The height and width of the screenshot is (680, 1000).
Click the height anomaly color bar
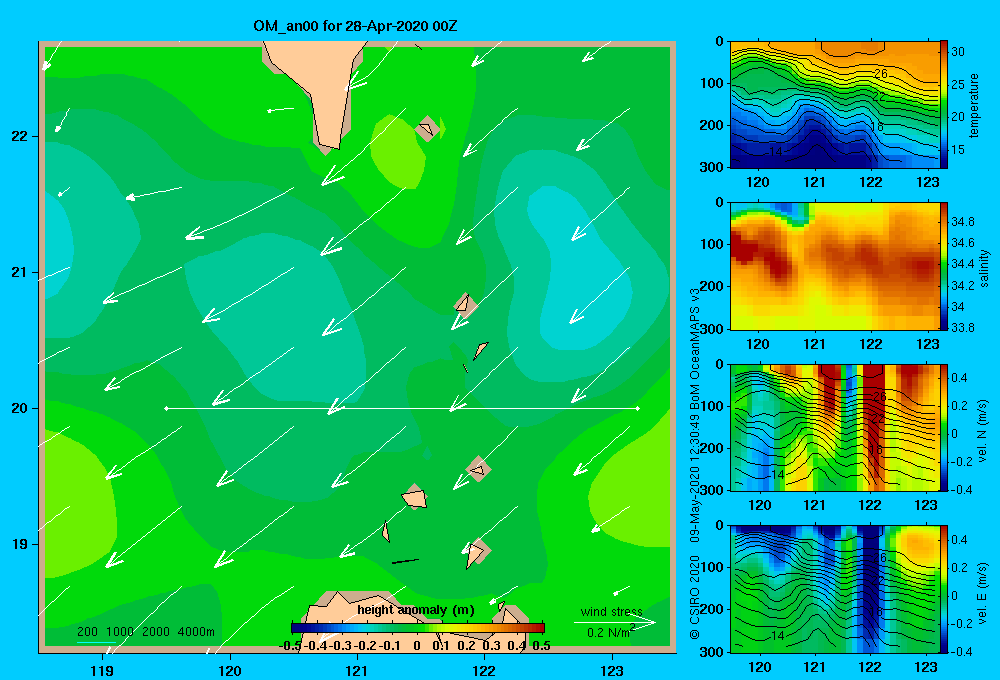pyautogui.click(x=418, y=628)
